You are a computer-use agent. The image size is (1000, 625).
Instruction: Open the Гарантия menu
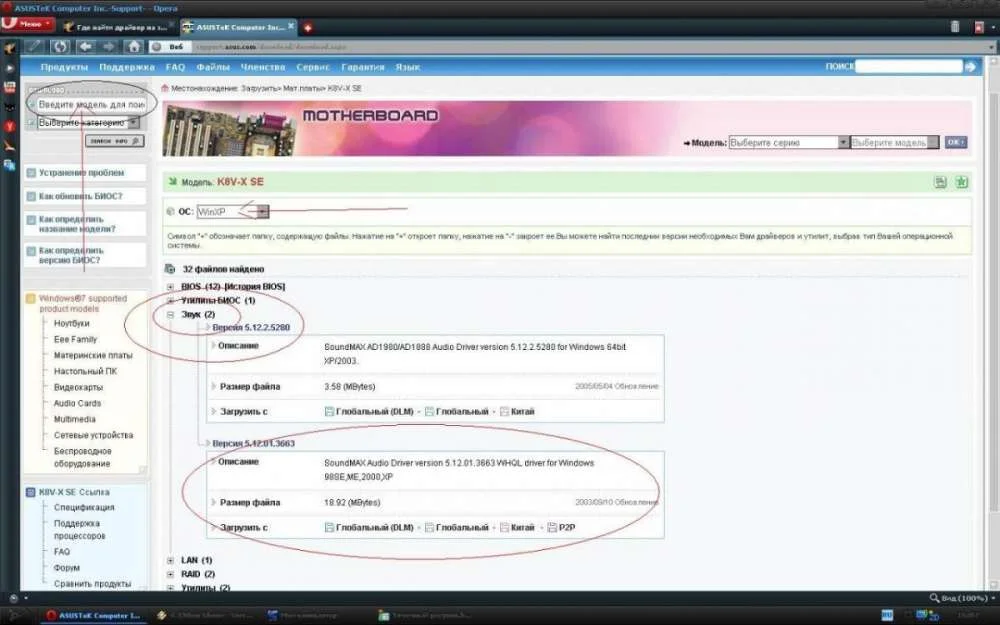tap(363, 67)
